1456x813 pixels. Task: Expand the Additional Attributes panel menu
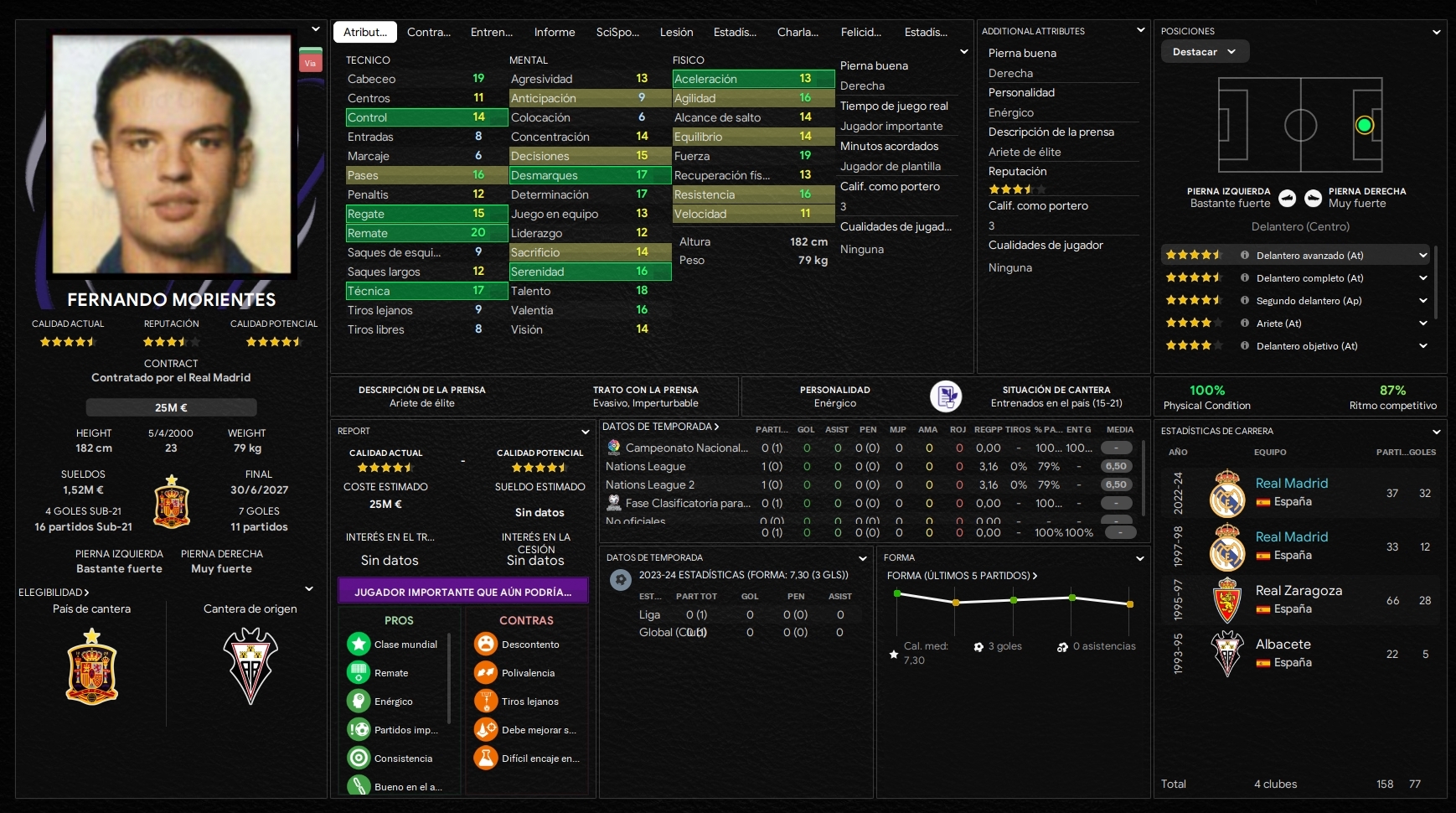(x=1140, y=30)
